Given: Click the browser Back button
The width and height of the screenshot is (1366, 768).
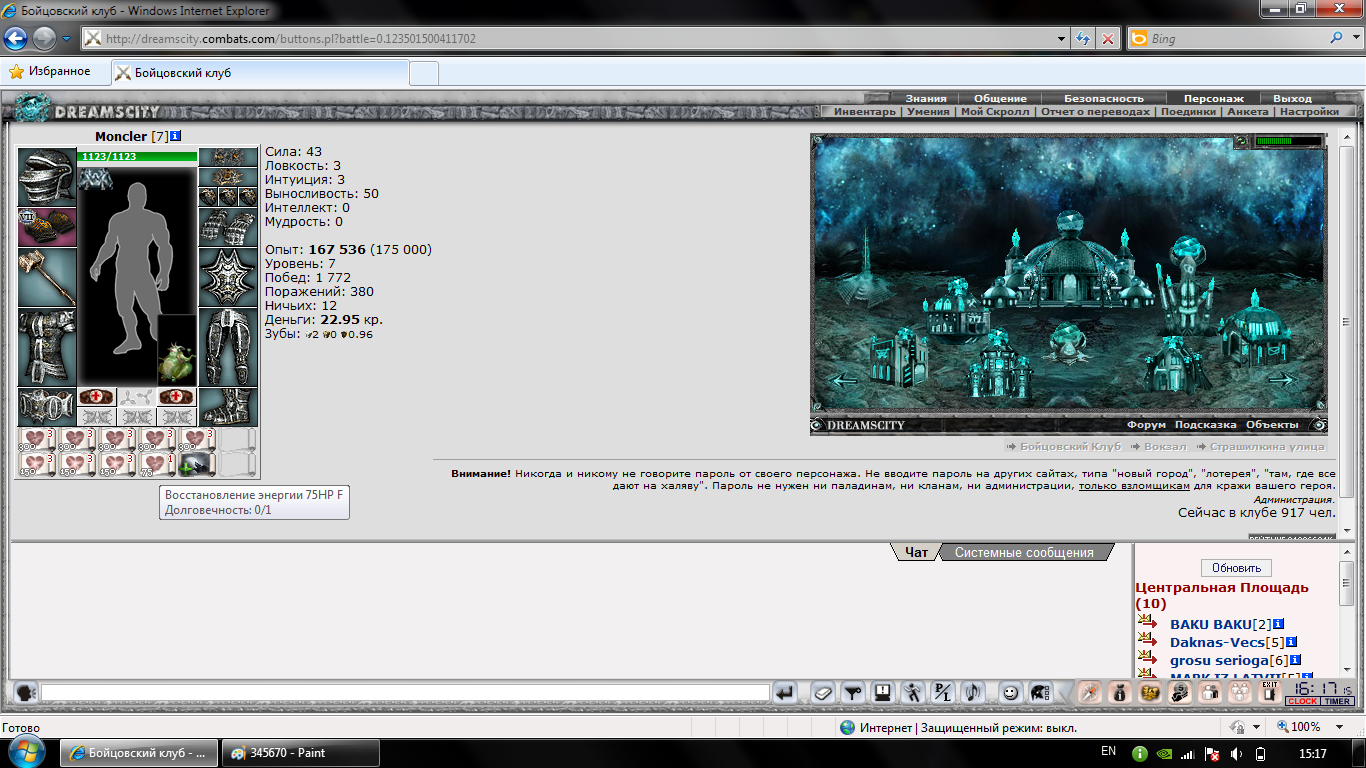Looking at the screenshot, I should (x=15, y=39).
